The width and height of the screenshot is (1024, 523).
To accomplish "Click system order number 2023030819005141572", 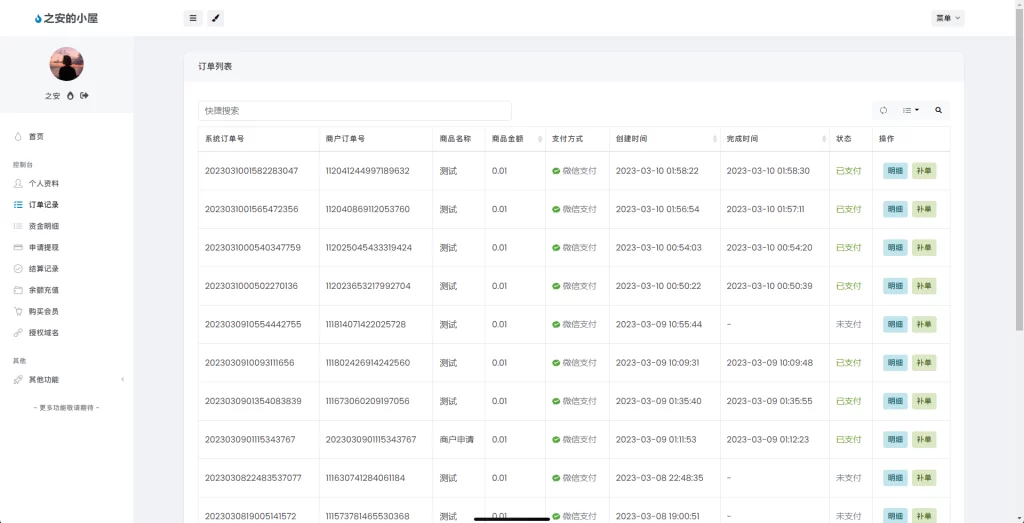I will point(251,516).
